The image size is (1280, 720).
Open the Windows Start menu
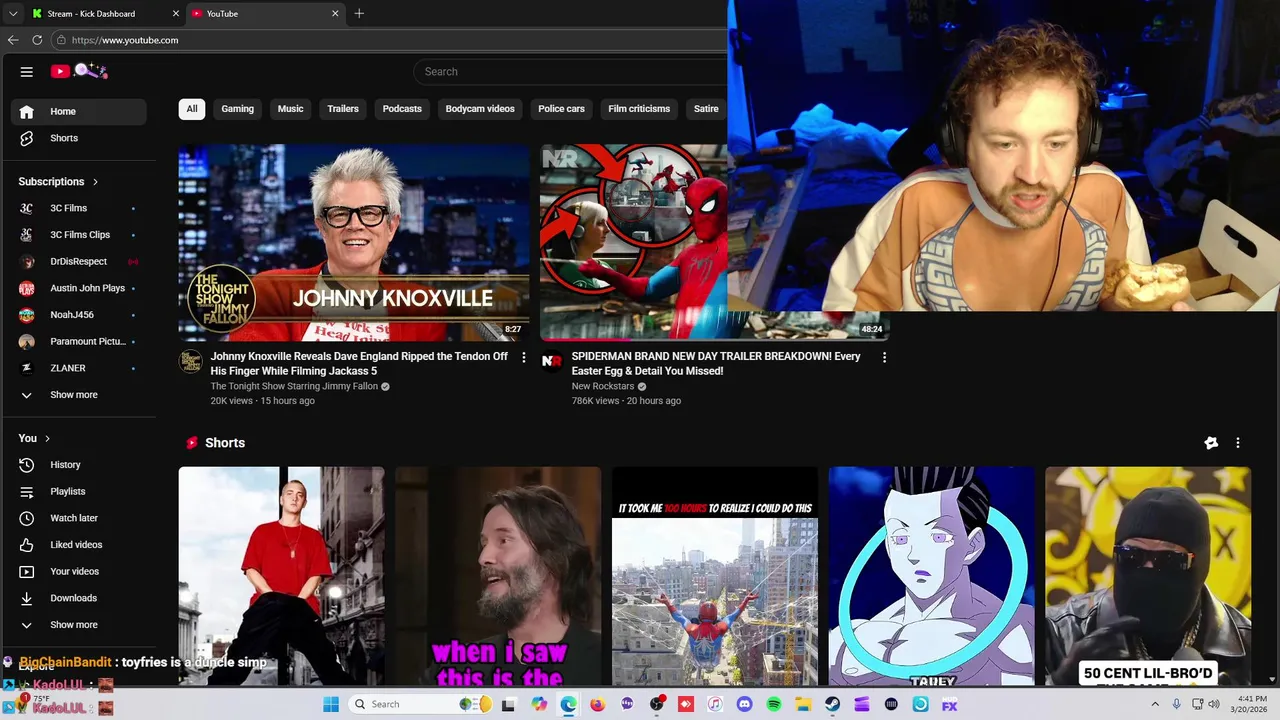[331, 704]
